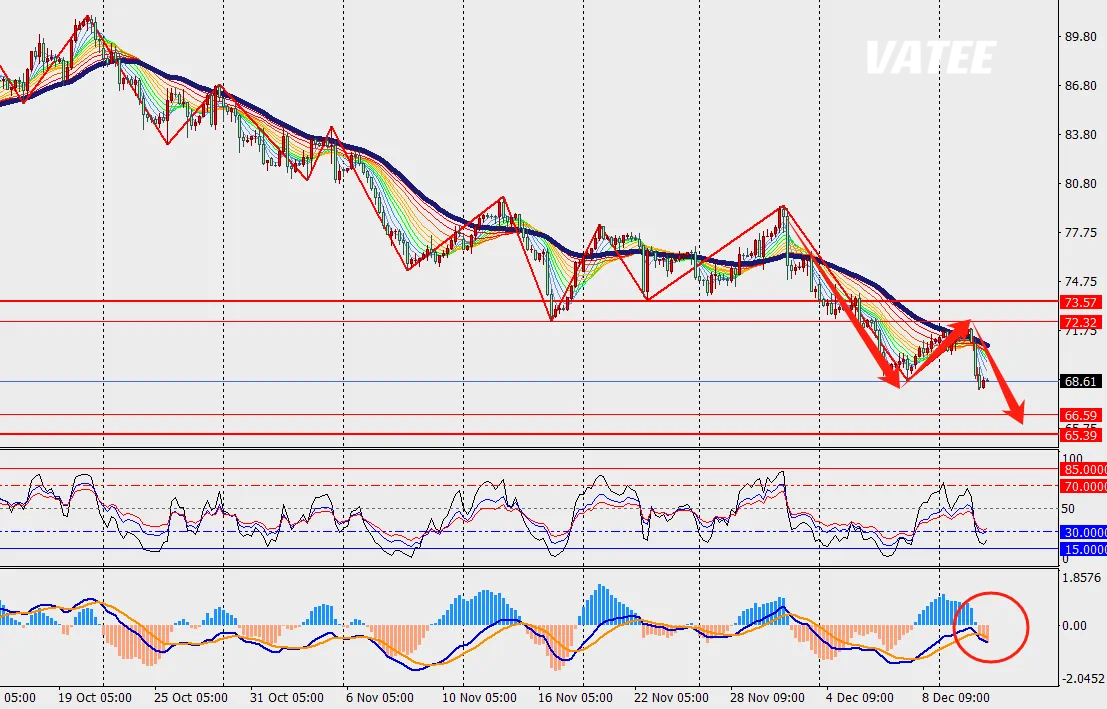Click the 89.80 price axis value
The width and height of the screenshot is (1107, 709).
coord(1079,37)
